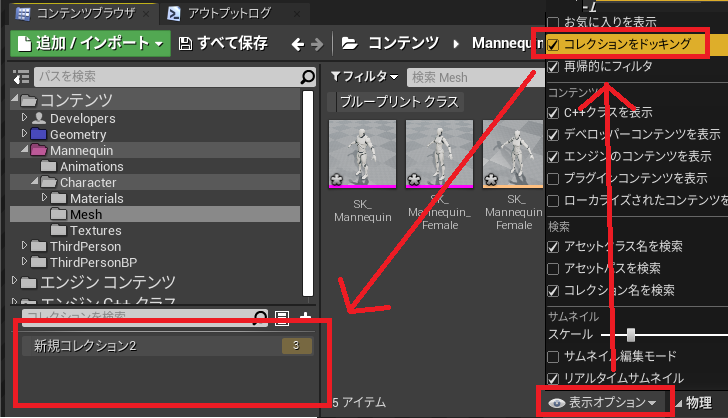This screenshot has width=728, height=418.
Task: Toggle リアルタイムサムネイル checkbox
Action: click(553, 379)
